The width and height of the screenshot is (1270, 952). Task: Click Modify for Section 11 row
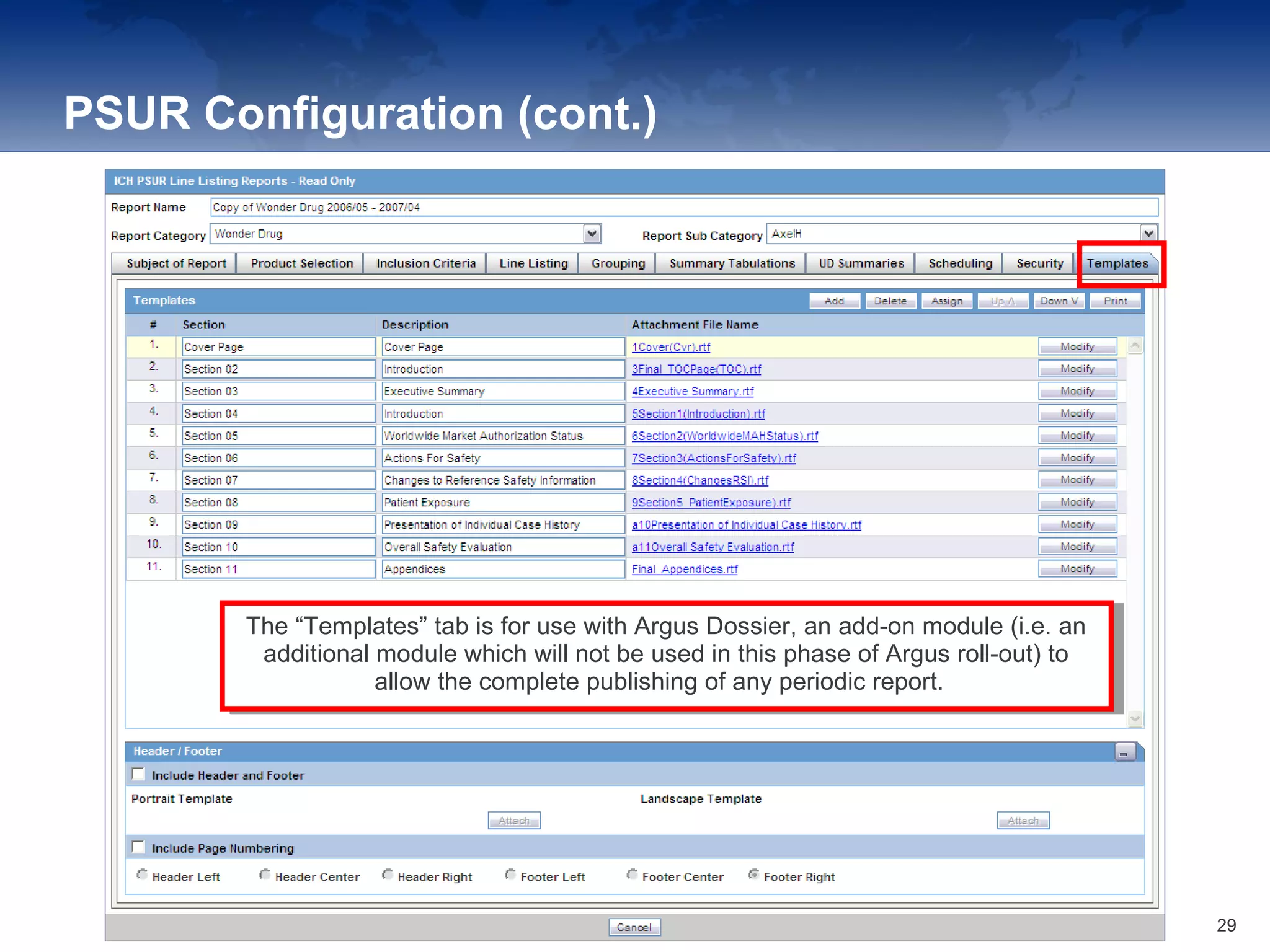point(1078,568)
